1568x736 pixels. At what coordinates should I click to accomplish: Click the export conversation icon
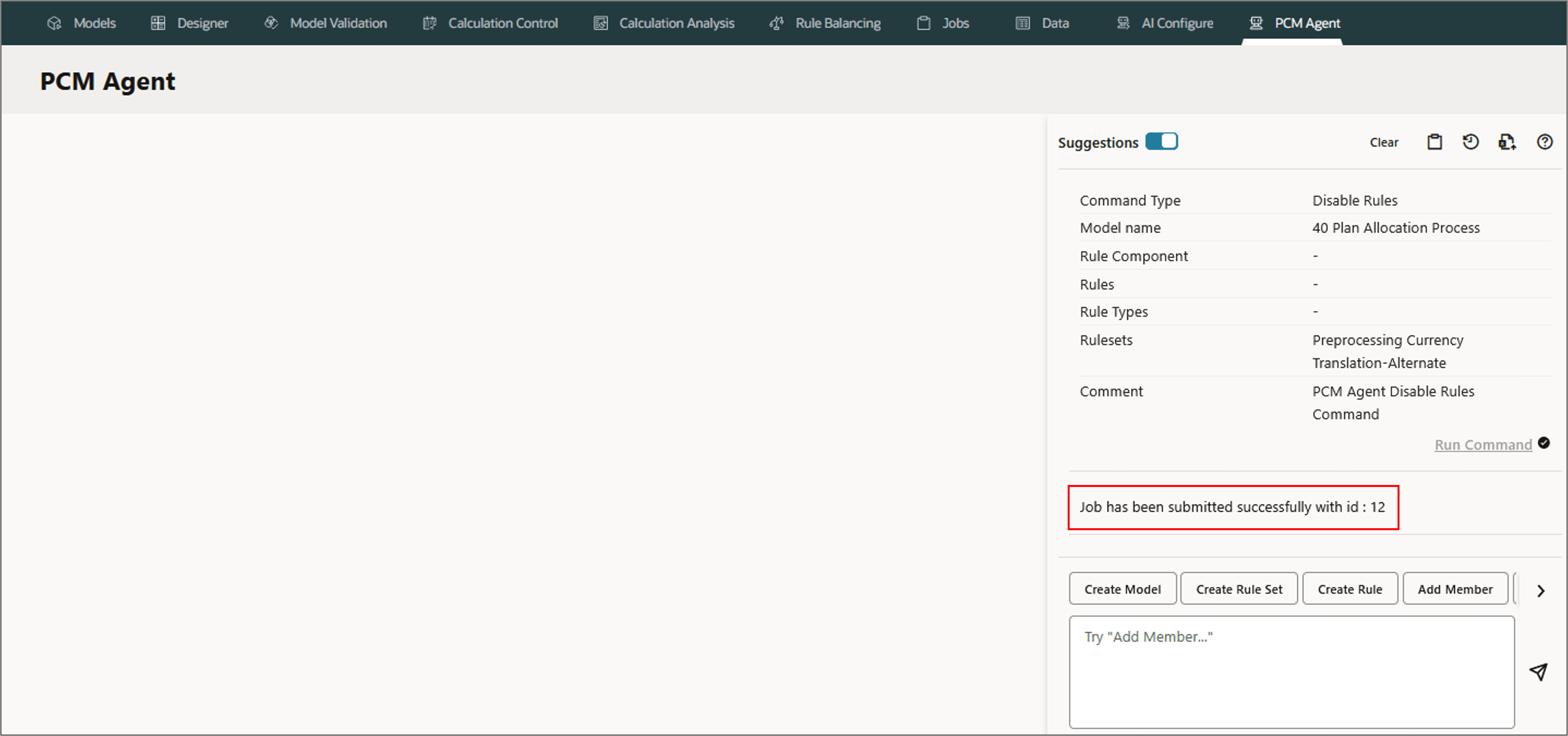1507,142
